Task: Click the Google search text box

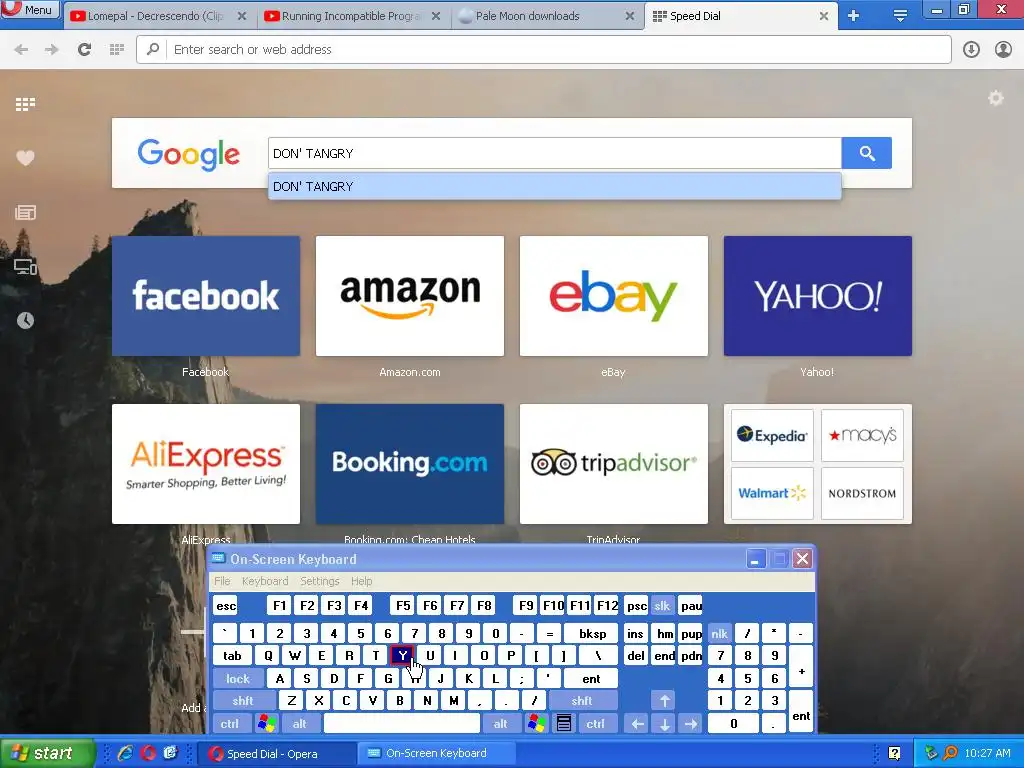Action: [554, 153]
